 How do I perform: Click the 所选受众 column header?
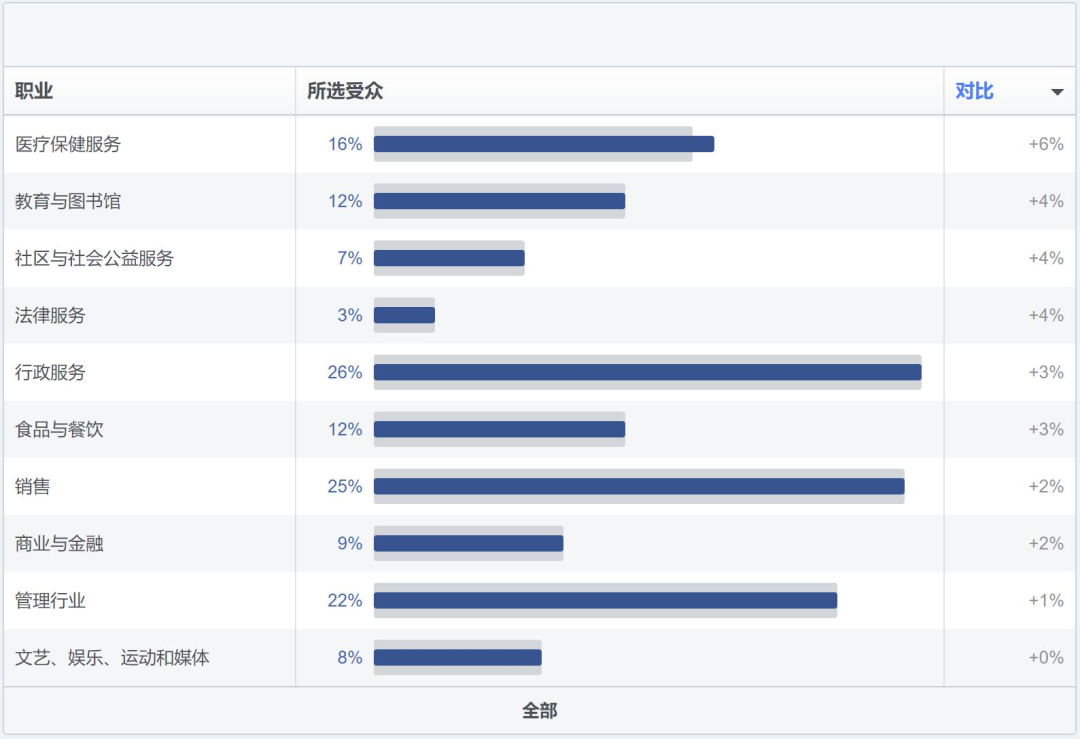pos(345,91)
